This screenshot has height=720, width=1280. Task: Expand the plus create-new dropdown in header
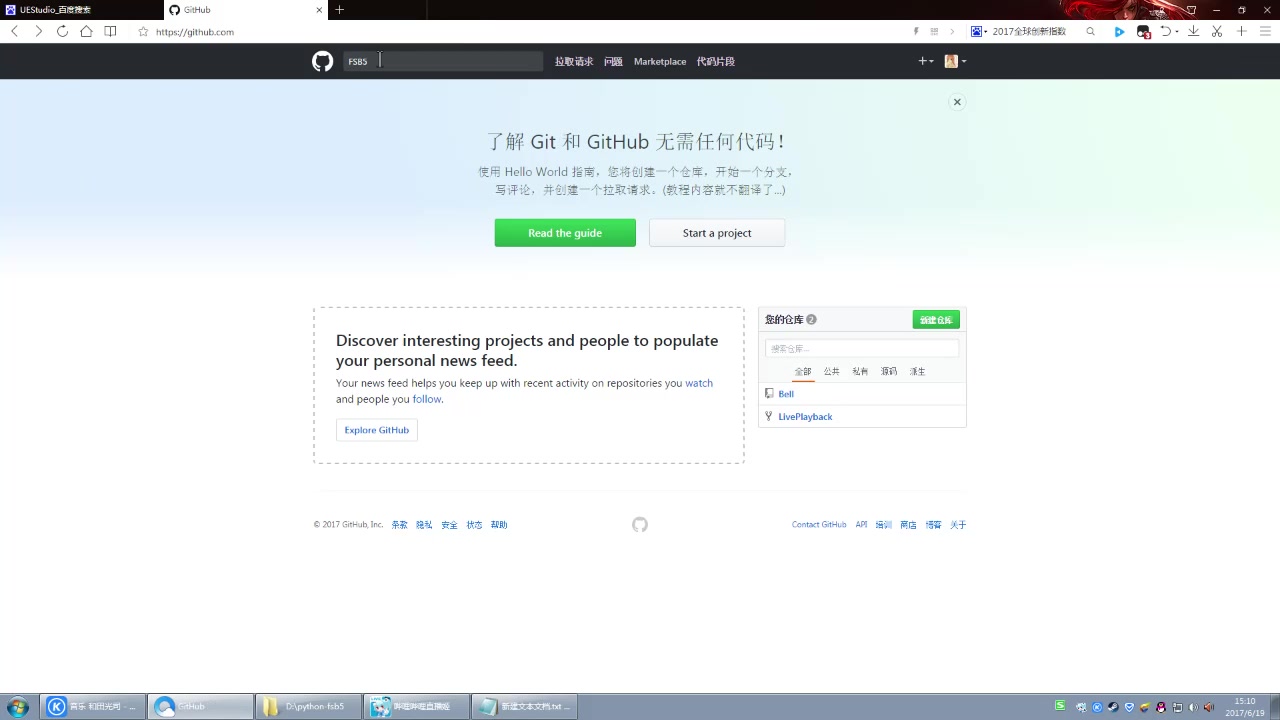[x=926, y=61]
